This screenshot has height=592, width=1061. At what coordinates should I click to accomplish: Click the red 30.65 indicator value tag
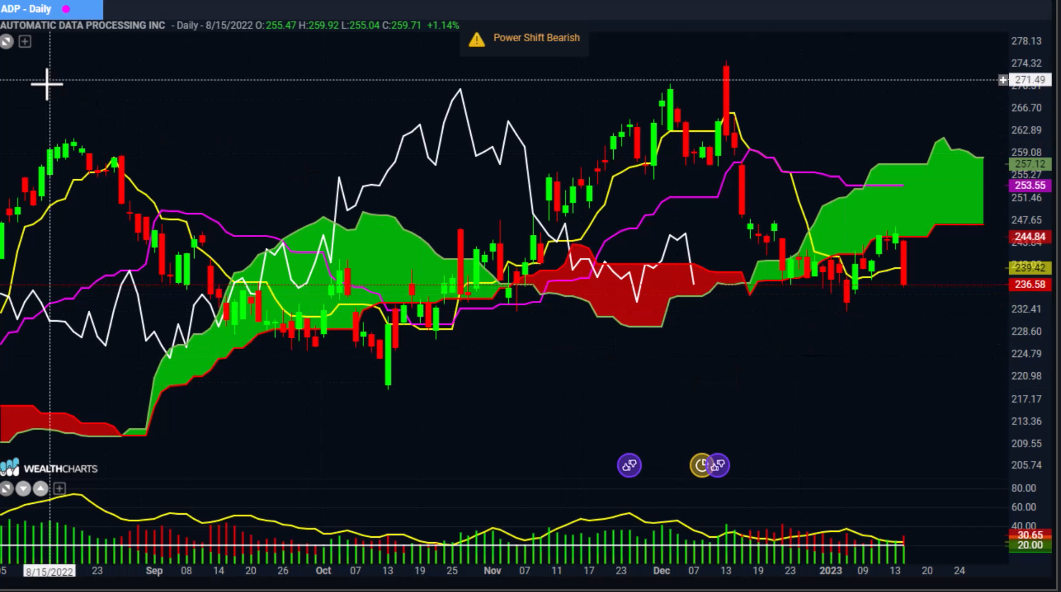click(x=1030, y=535)
